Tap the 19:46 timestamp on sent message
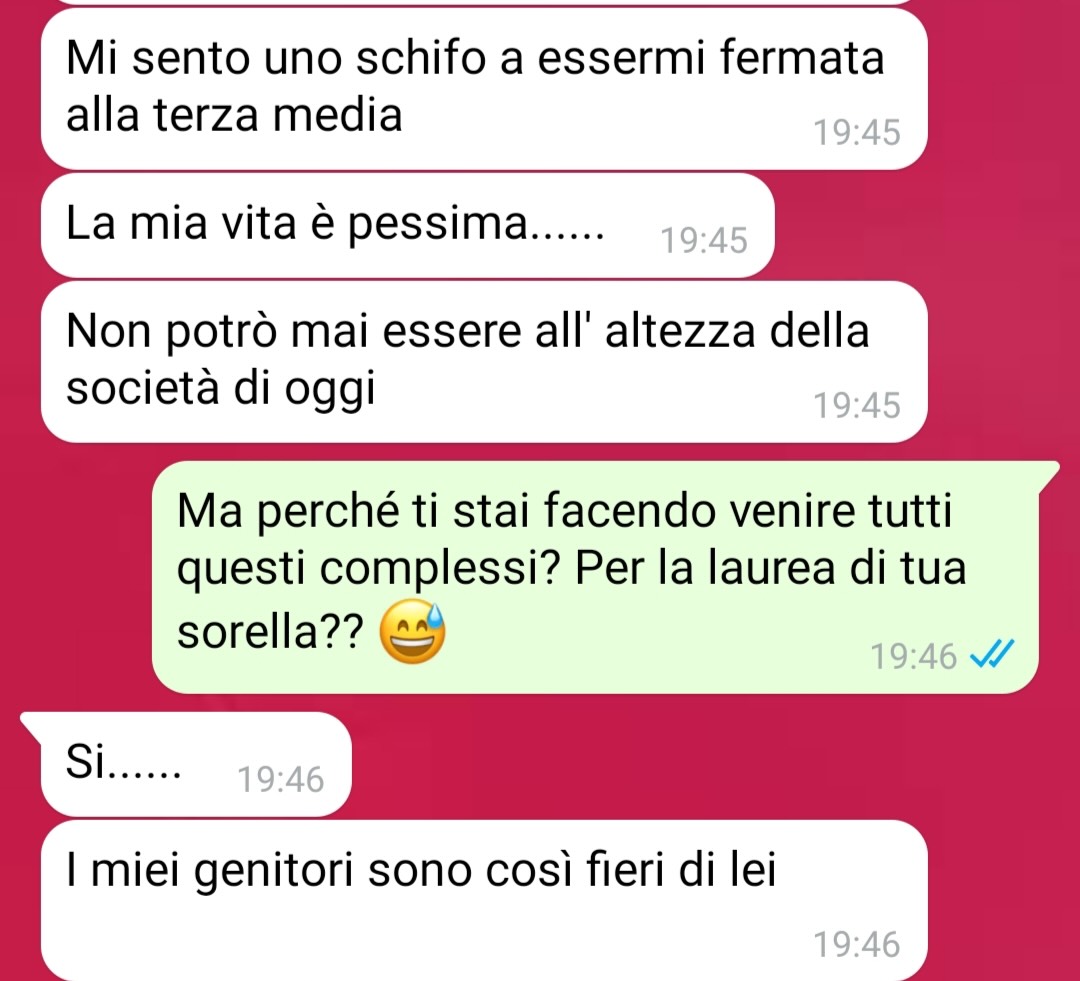Image resolution: width=1080 pixels, height=981 pixels. click(913, 656)
